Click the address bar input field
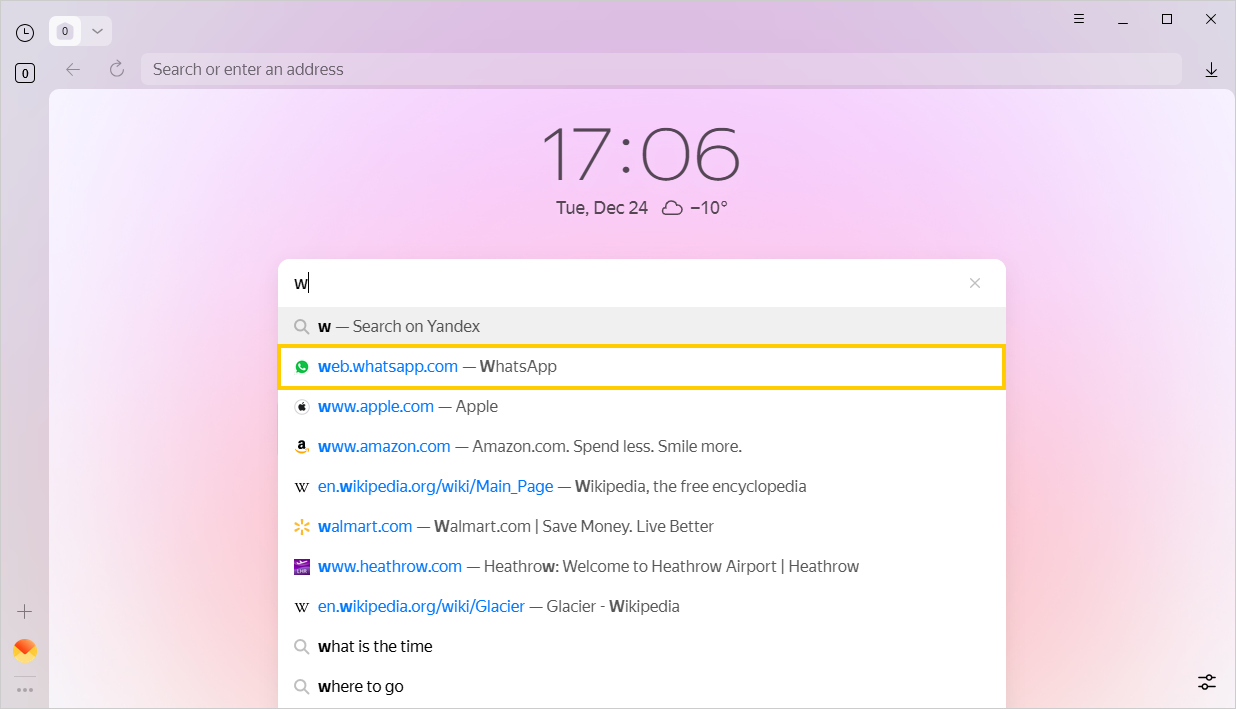This screenshot has height=709, width=1236. [x=660, y=69]
